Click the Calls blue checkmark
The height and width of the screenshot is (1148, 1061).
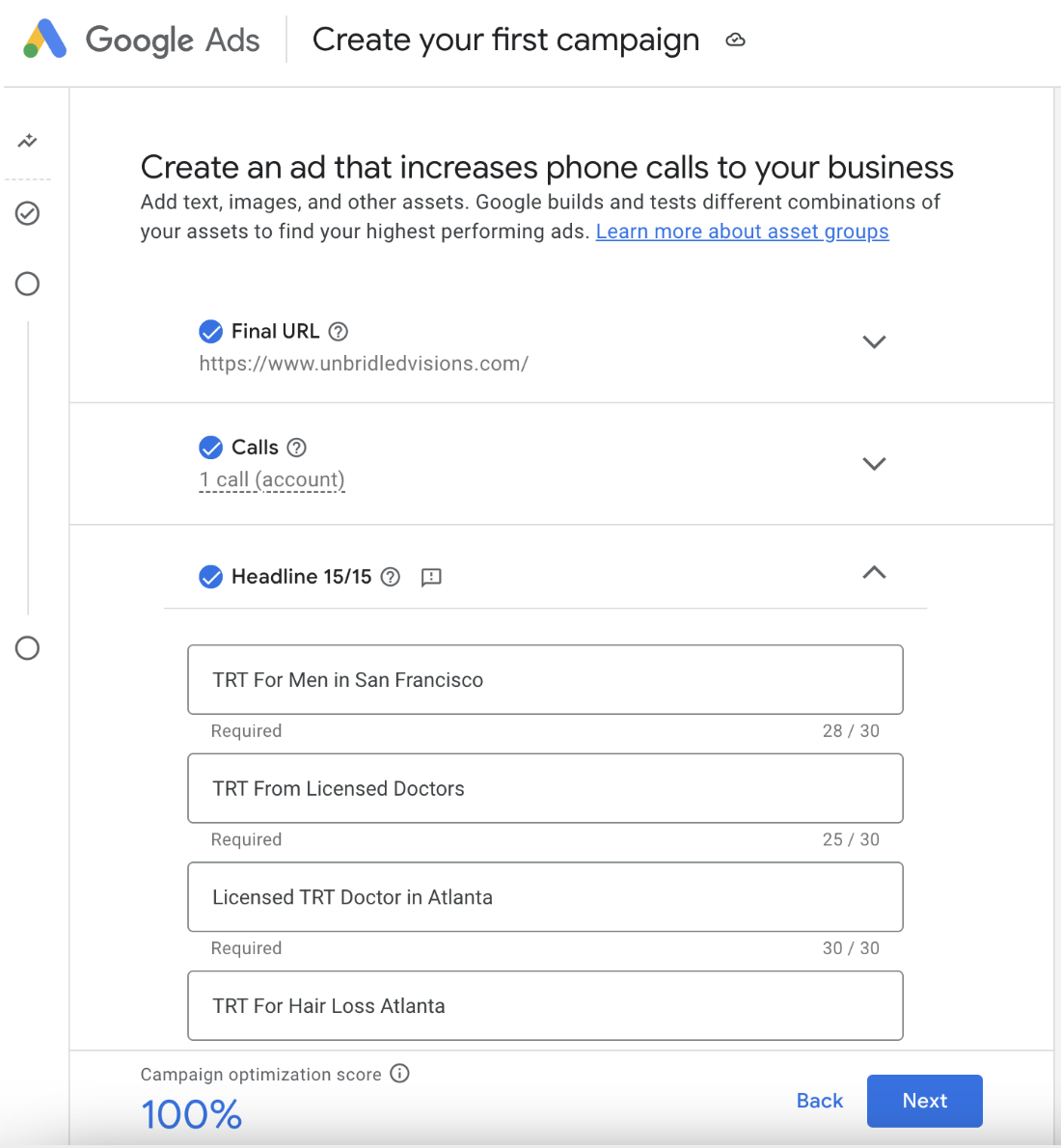click(210, 448)
